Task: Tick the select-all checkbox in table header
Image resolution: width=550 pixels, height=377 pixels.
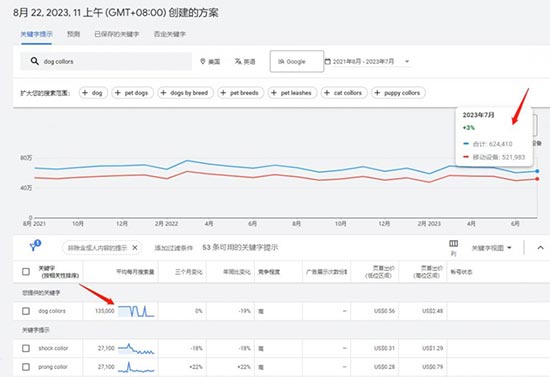Action: click(26, 271)
